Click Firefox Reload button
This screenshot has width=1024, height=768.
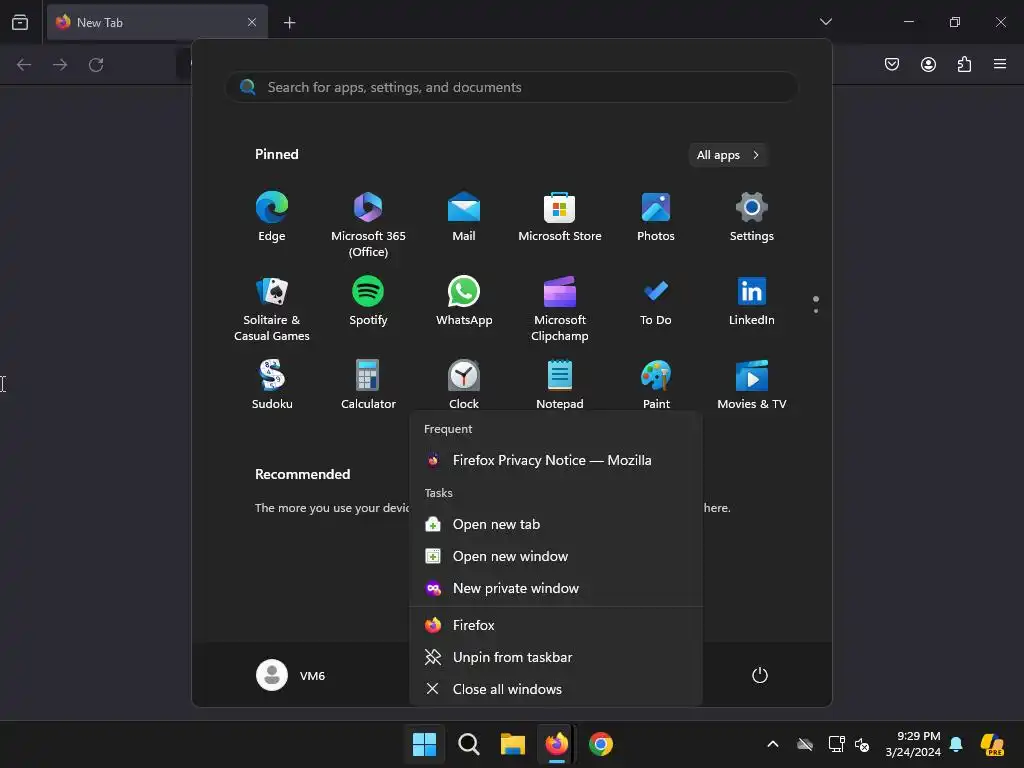(x=96, y=65)
